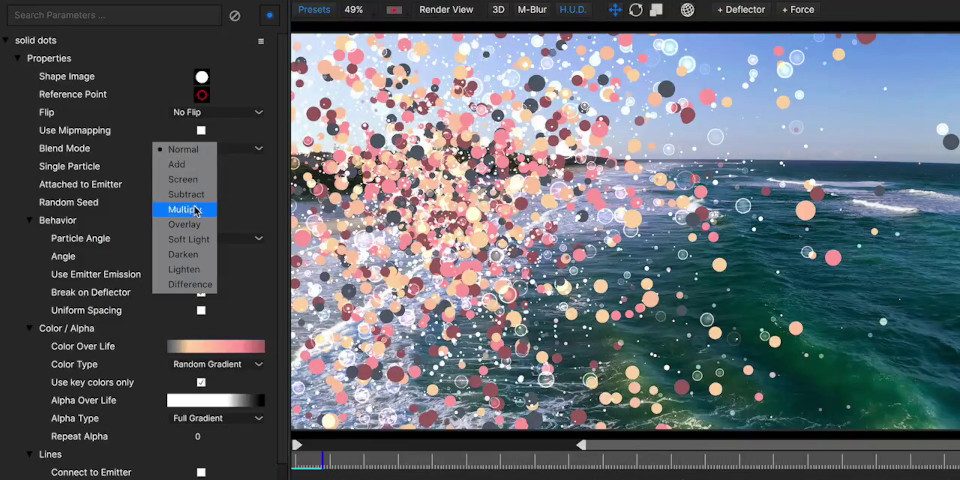Toggle the Uniform Spacing checkbox
The height and width of the screenshot is (480, 960).
tap(201, 310)
